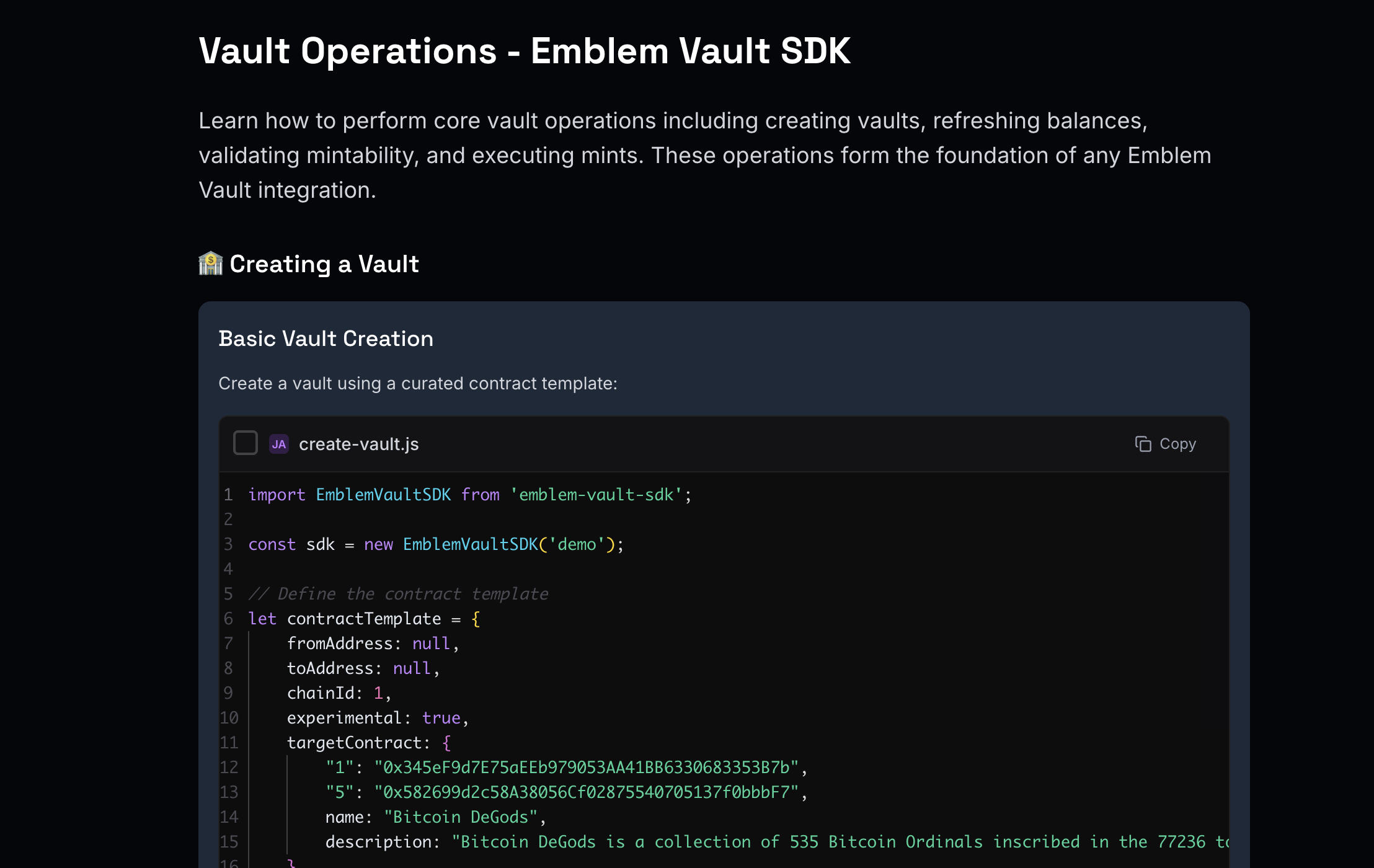Click the chain 1 contract address string
Viewport: 1374px width, 868px height.
tap(587, 768)
